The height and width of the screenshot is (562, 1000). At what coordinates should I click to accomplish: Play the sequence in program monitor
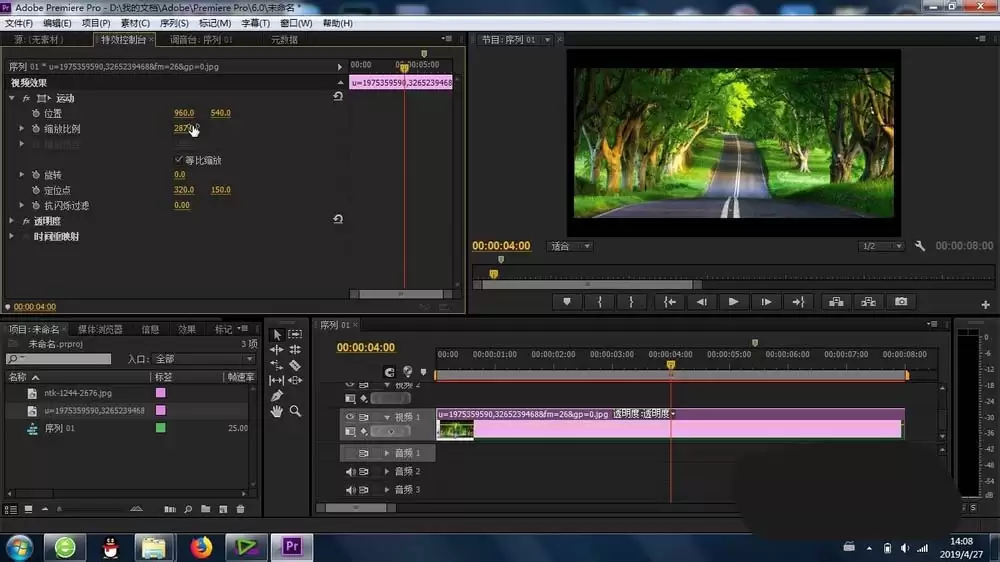(733, 302)
